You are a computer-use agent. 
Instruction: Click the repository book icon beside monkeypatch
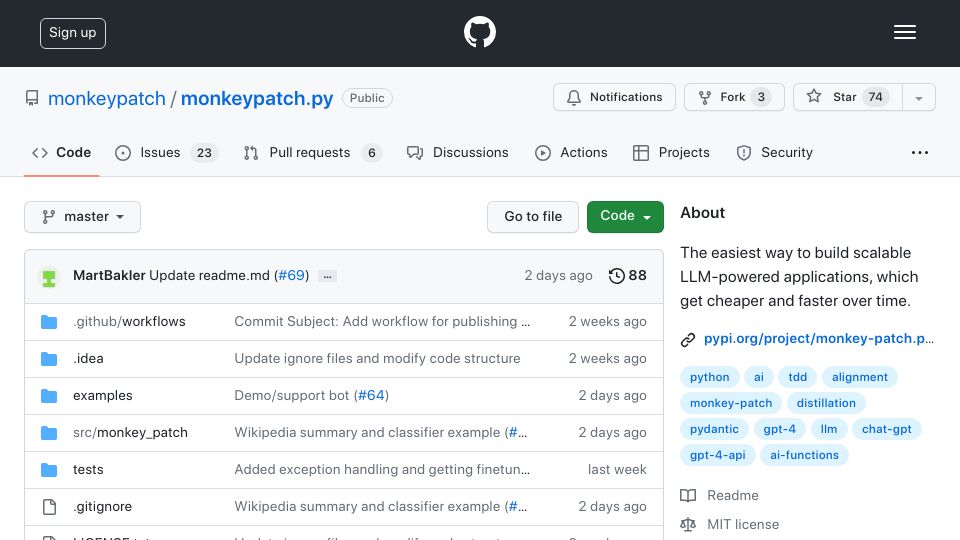(32, 98)
